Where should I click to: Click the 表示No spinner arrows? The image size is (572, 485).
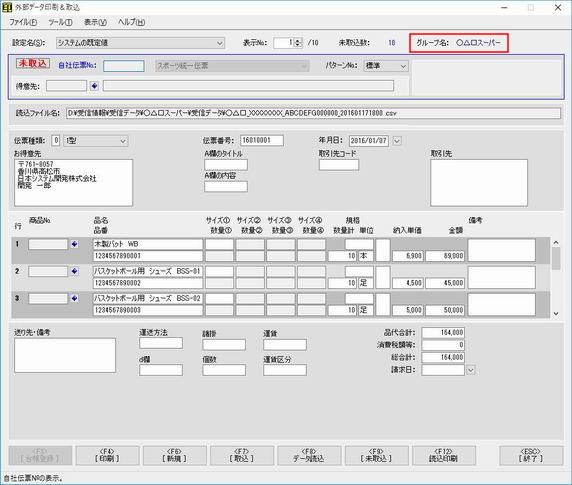[298, 43]
